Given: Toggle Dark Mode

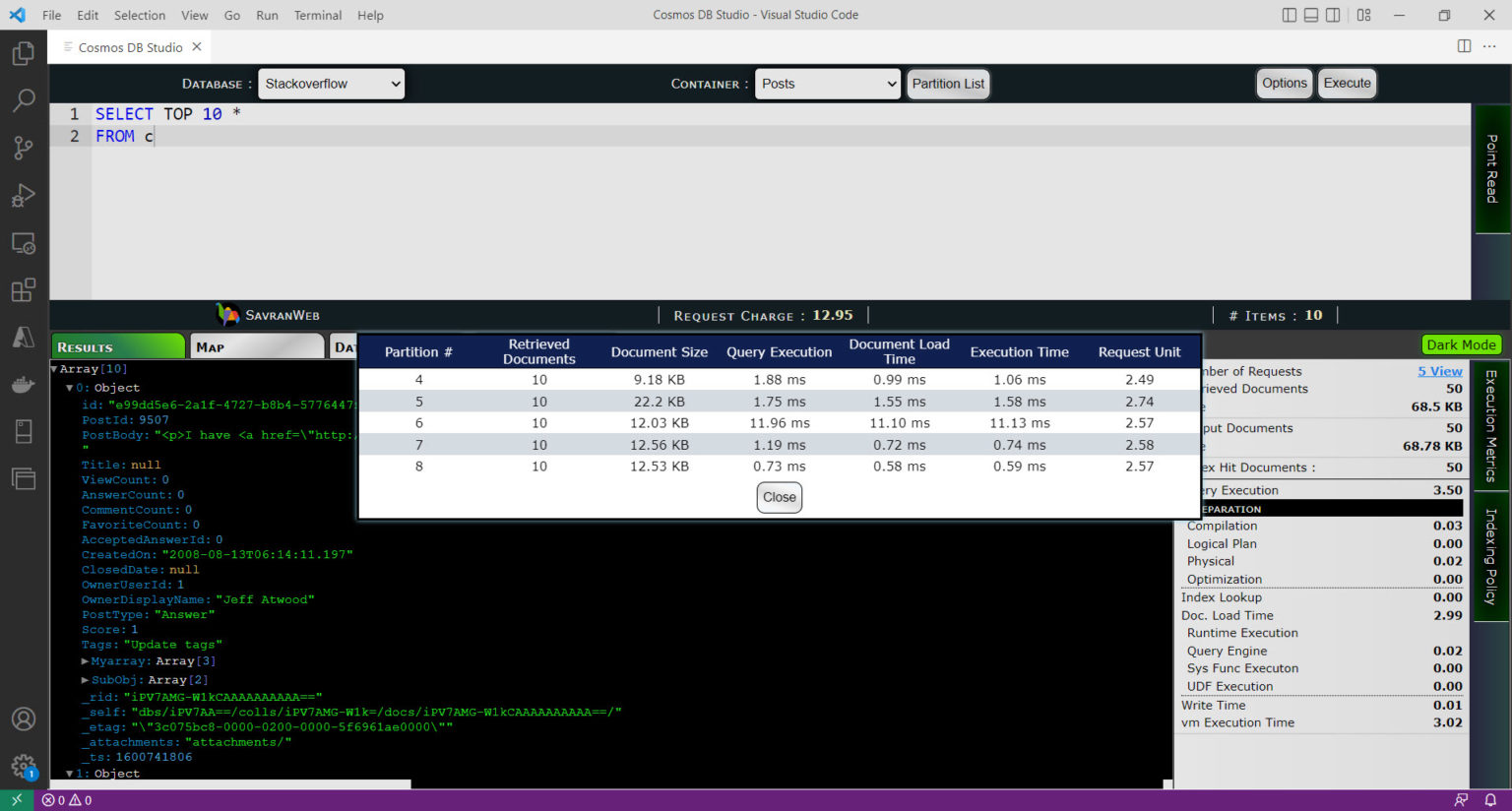Looking at the screenshot, I should pyautogui.click(x=1461, y=344).
